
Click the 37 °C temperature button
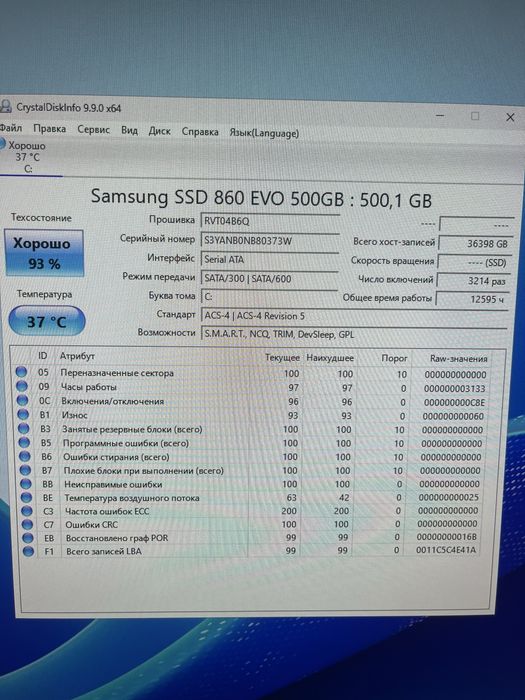click(x=46, y=321)
